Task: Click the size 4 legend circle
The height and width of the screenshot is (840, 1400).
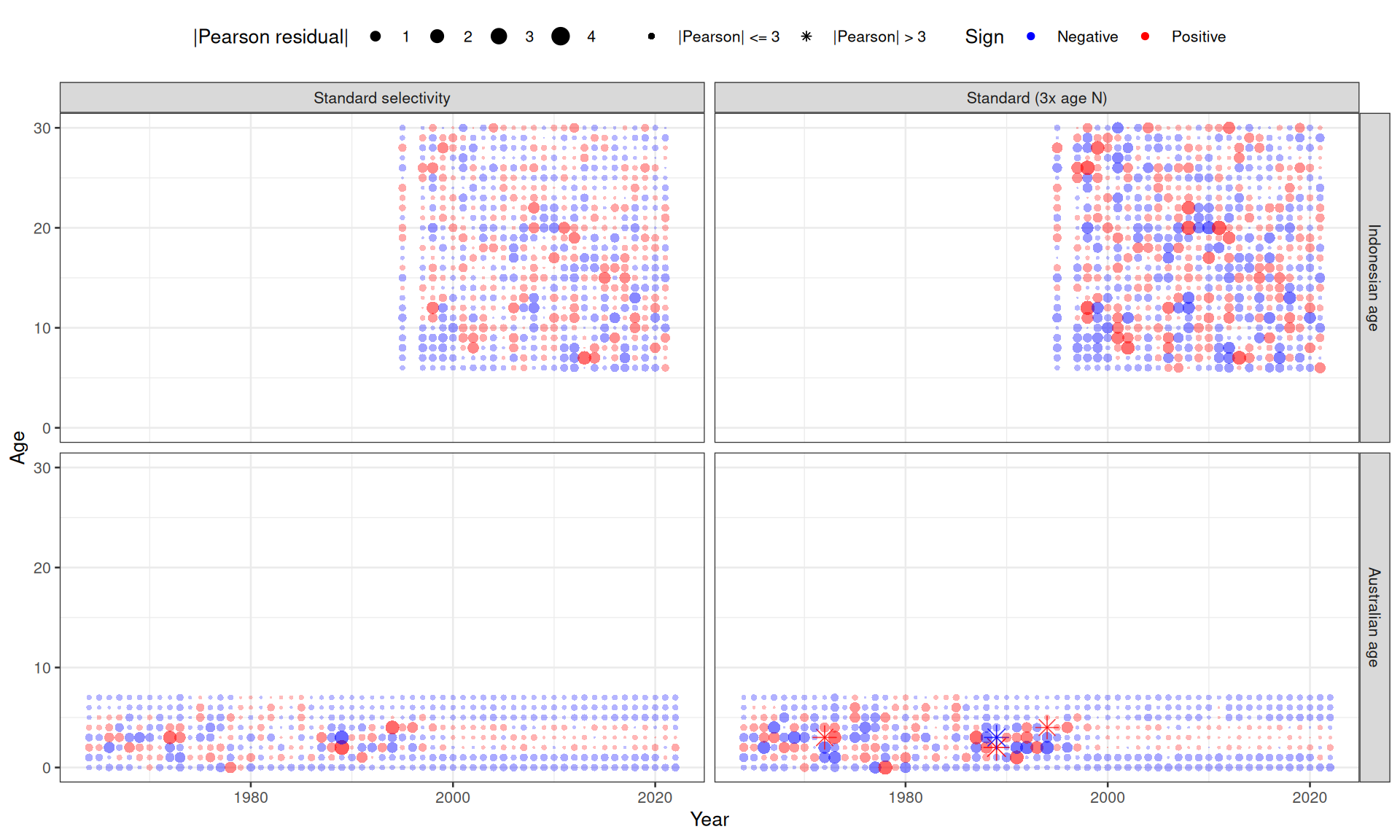Action: tap(560, 36)
